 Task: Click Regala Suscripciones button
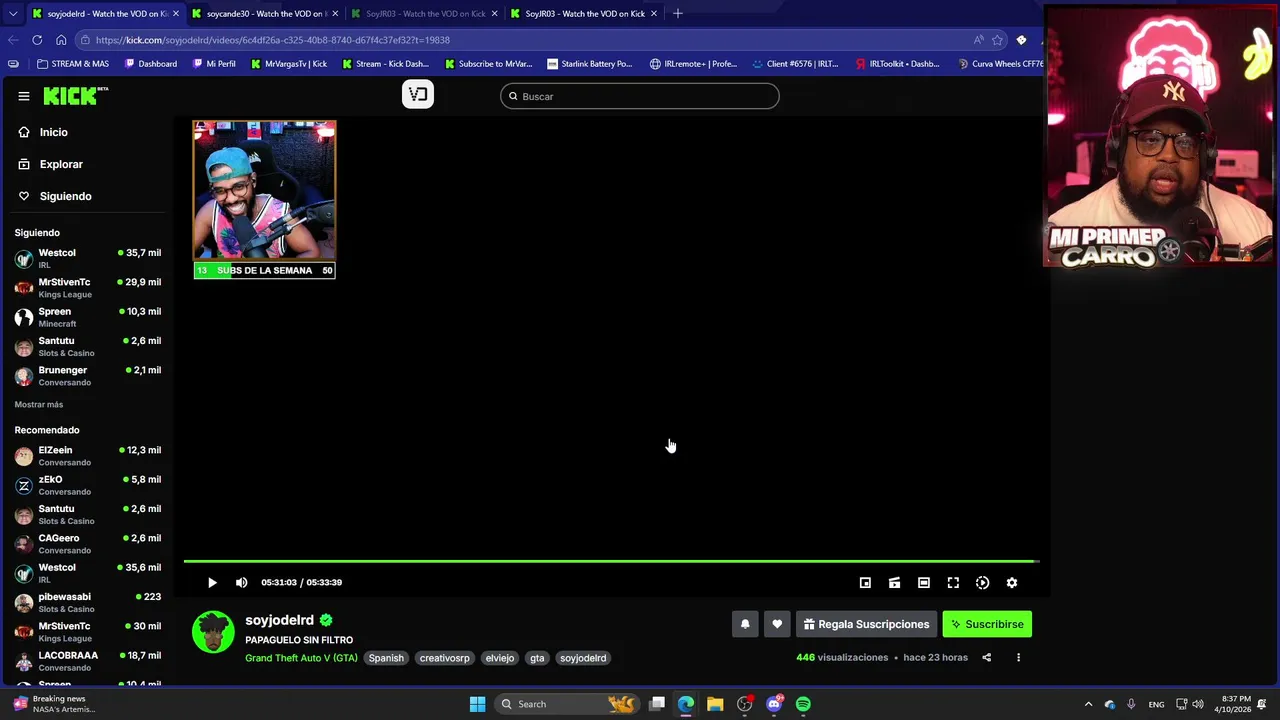pyautogui.click(x=866, y=624)
